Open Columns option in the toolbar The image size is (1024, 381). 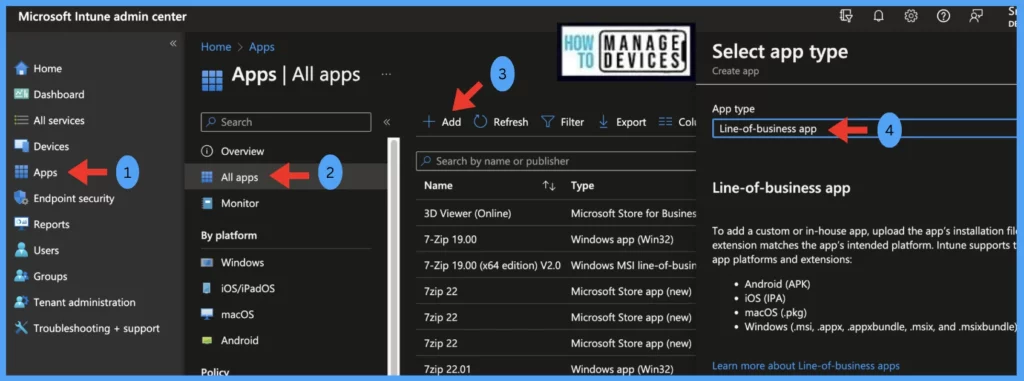[x=677, y=122]
